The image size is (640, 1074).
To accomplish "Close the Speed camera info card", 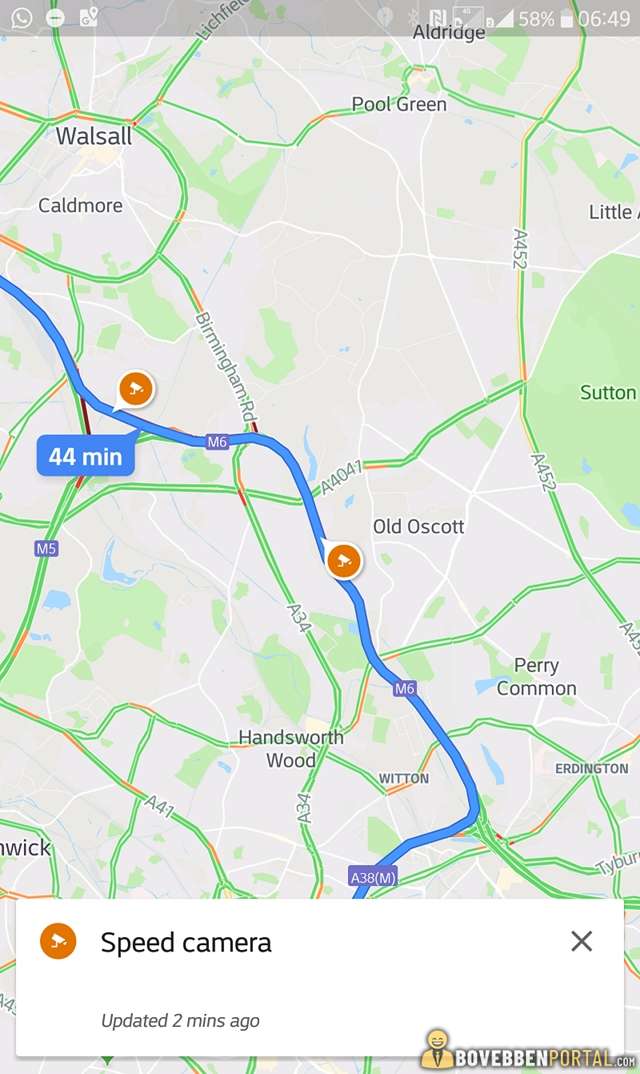I will 581,941.
